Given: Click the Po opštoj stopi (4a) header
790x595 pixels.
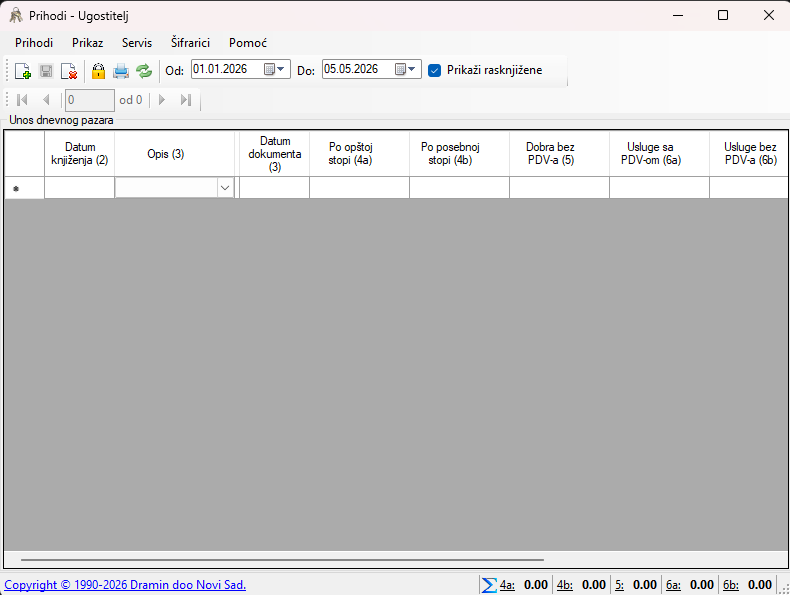Looking at the screenshot, I should 360,154.
